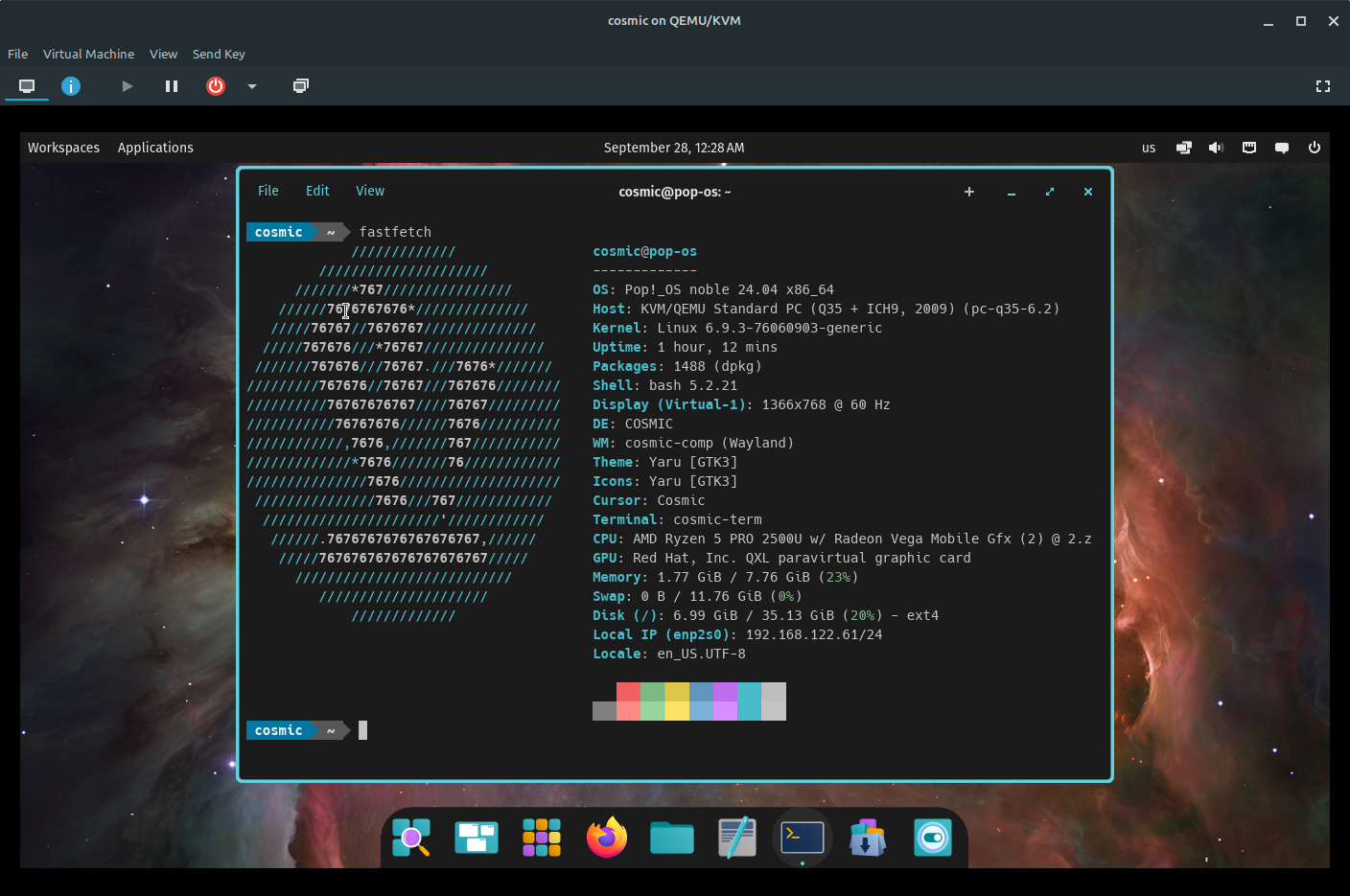Screen dimensions: 1350x896
Task: Open the notifications applet icon
Action: [x=1282, y=148]
